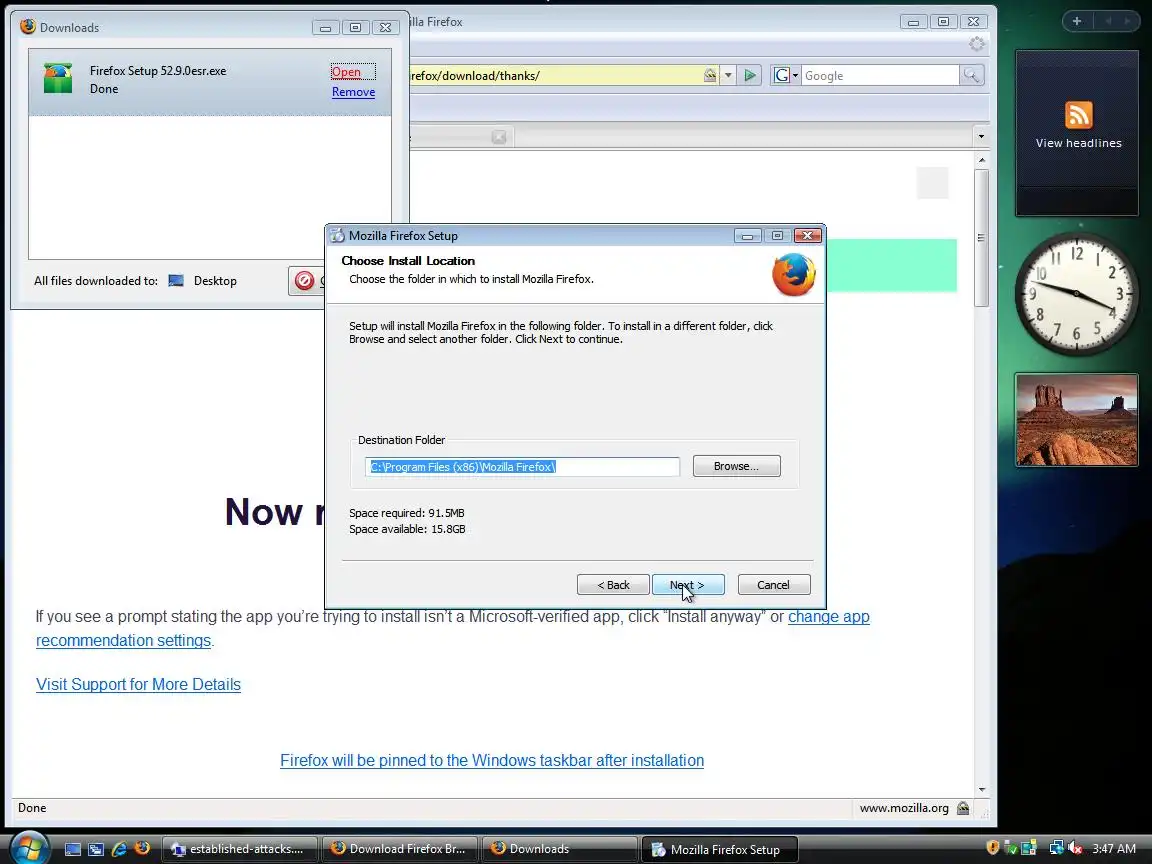Image resolution: width=1152 pixels, height=864 pixels.
Task: Switch to Downloads taskbar item
Action: 560,849
